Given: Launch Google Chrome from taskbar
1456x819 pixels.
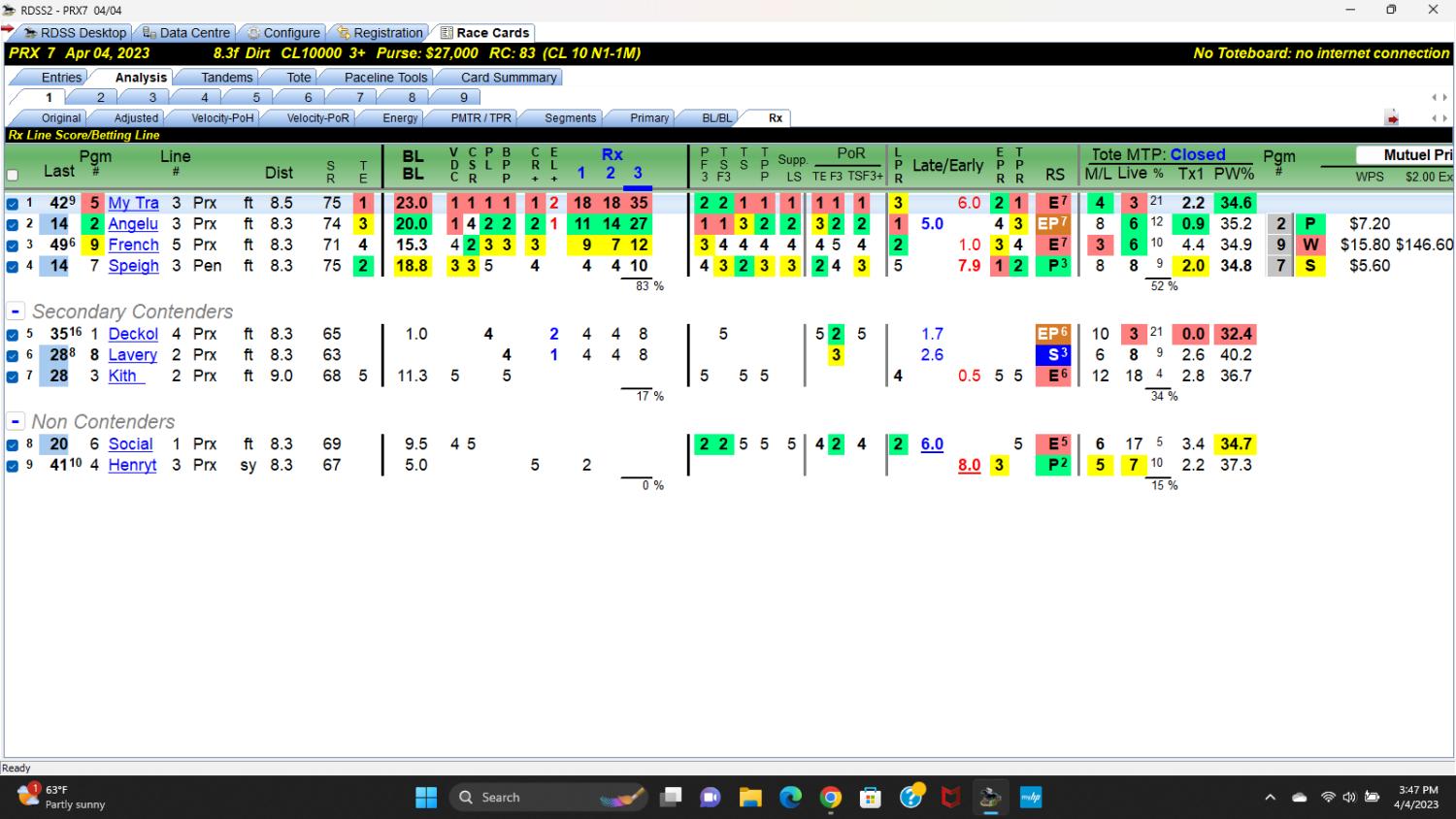Looking at the screenshot, I should [x=830, y=798].
